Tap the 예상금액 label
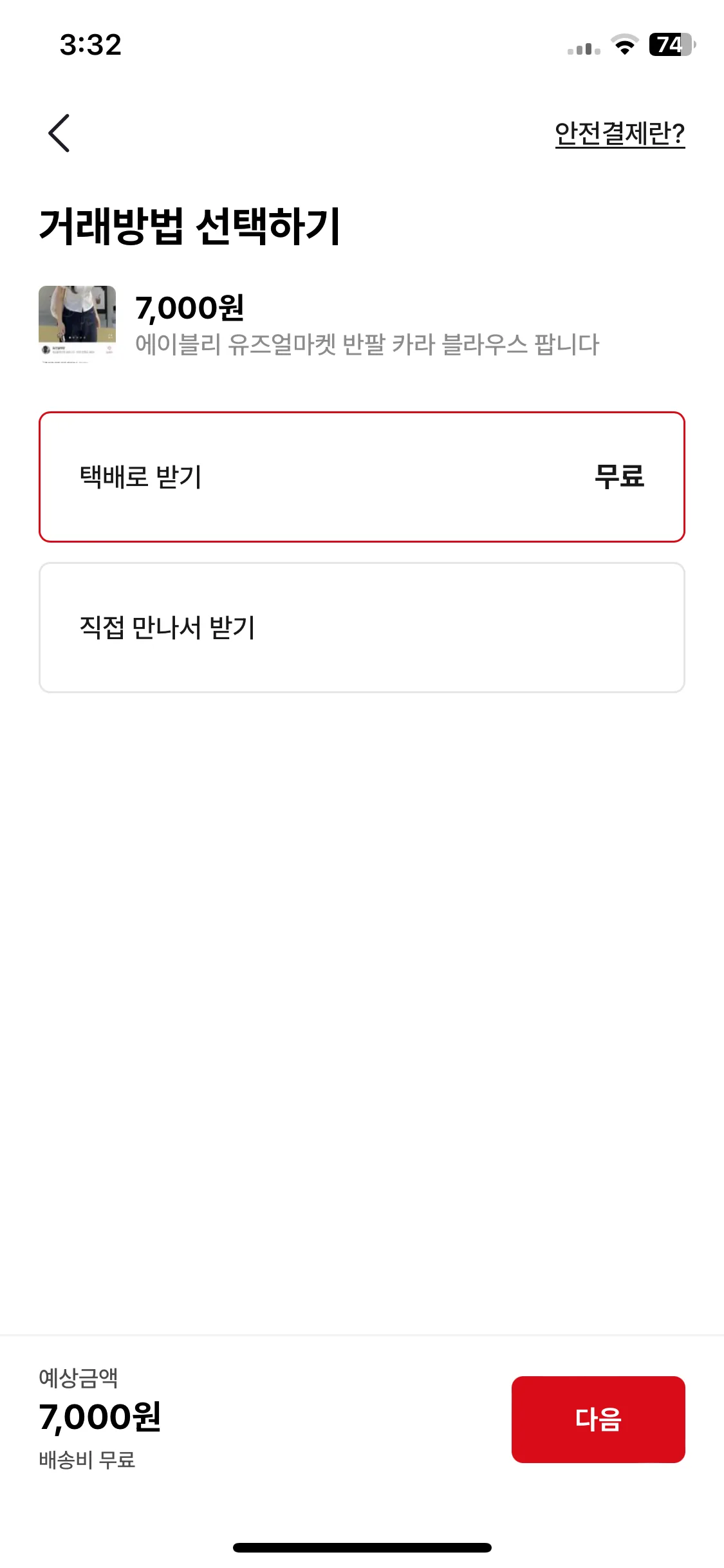 coord(79,1377)
